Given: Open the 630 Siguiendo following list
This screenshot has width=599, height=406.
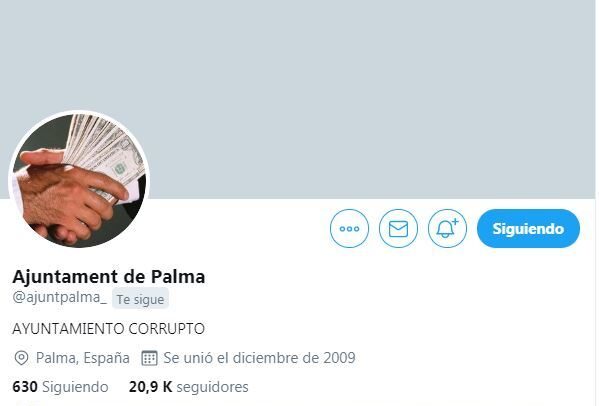Looking at the screenshot, I should pos(60,387).
